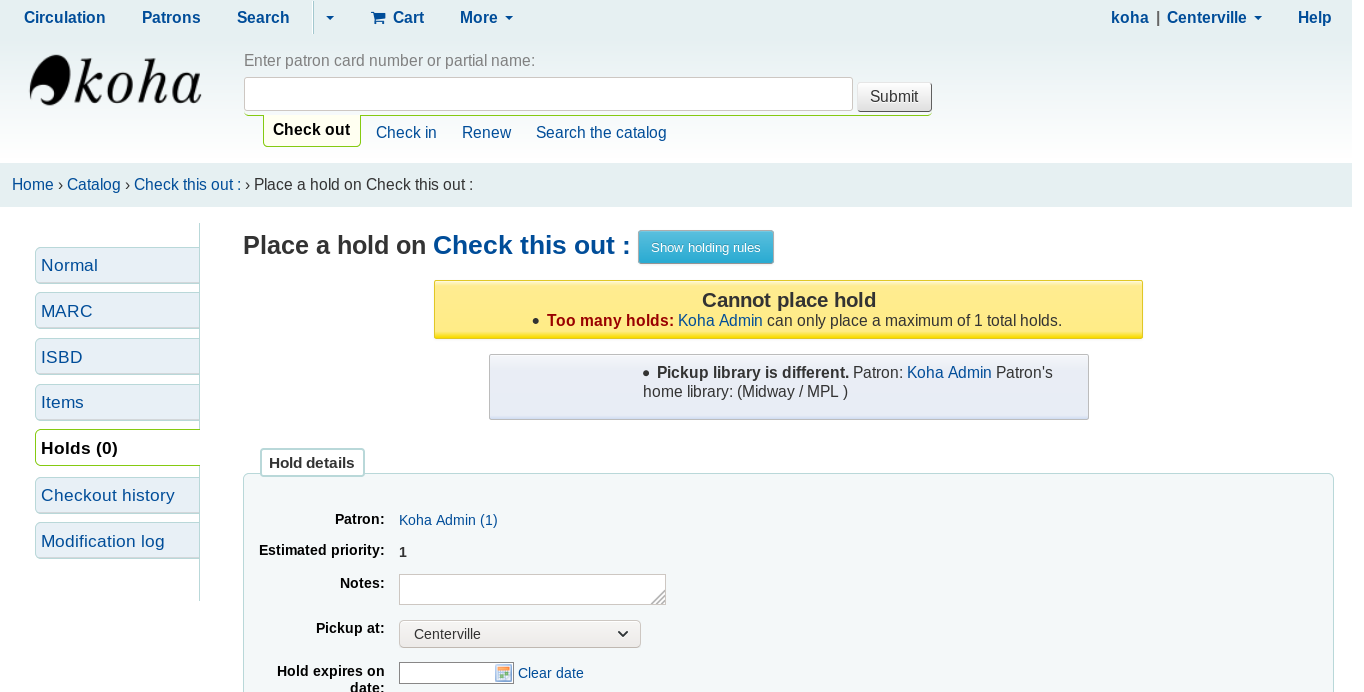Expand the More menu
This screenshot has width=1364, height=692.
(486, 18)
